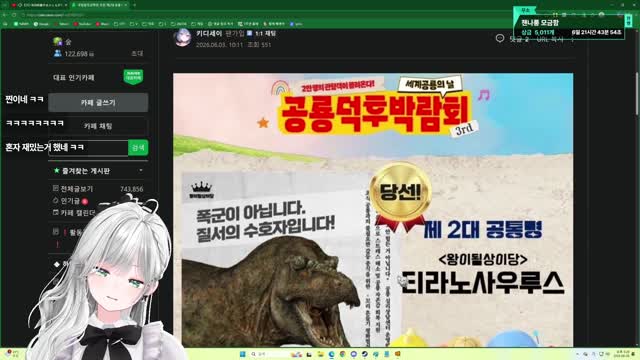The image size is (640, 360).
Task: Click the 초대 invite link
Action: pos(137,53)
